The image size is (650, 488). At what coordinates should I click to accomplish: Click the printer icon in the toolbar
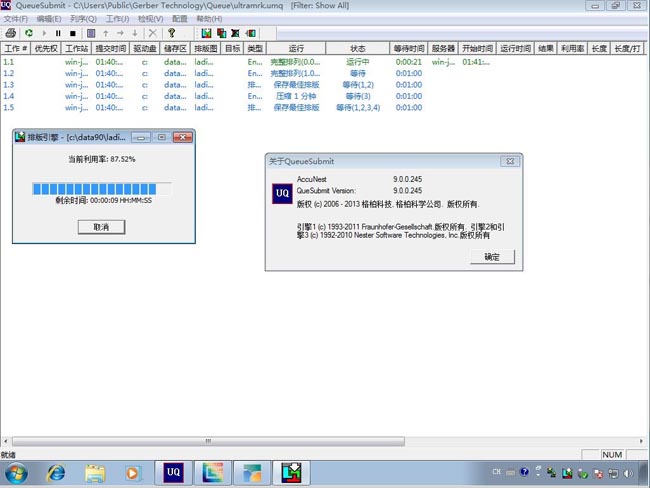(11, 33)
